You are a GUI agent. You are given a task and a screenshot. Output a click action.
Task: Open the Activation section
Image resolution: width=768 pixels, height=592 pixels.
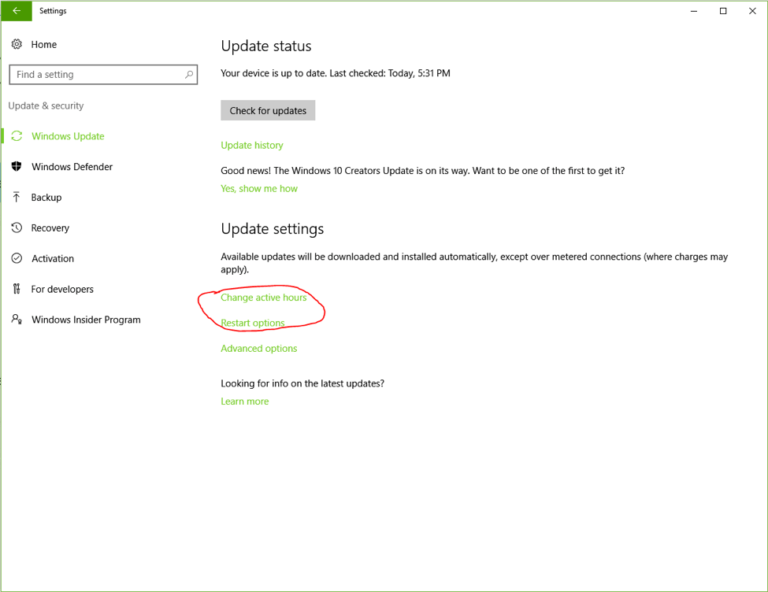[x=52, y=259]
